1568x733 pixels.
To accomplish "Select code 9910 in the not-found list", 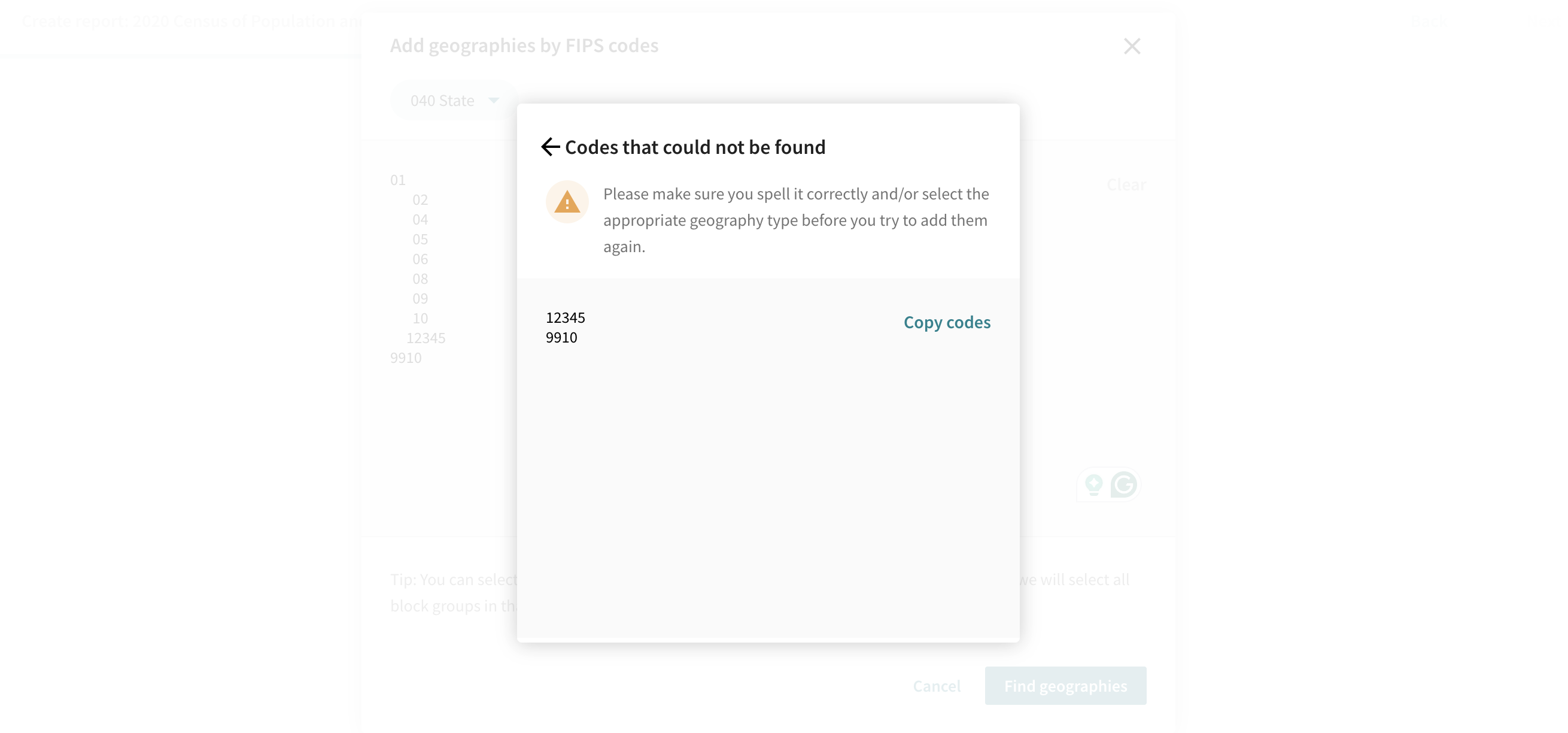I will point(561,338).
